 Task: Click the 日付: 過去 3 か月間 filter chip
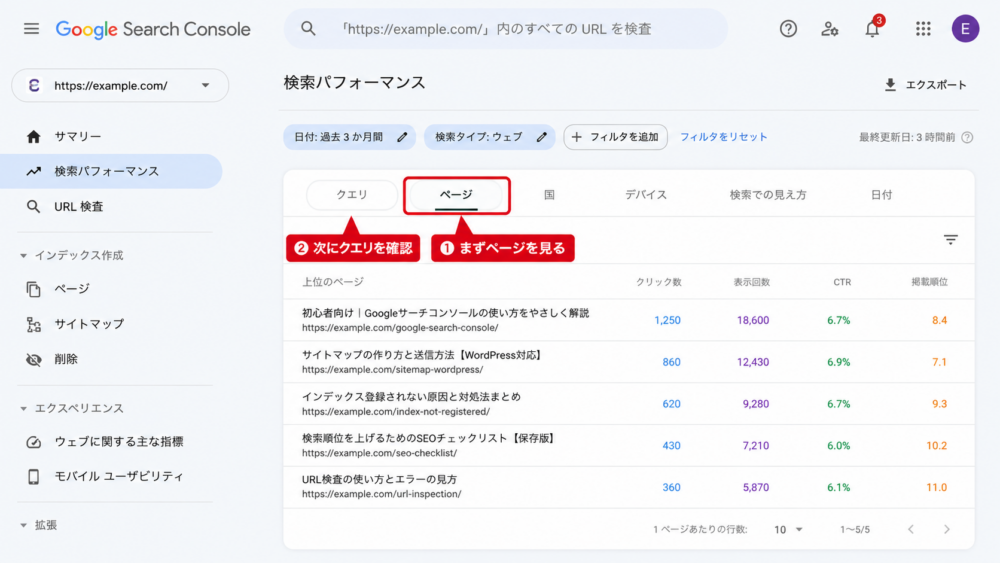pos(349,137)
